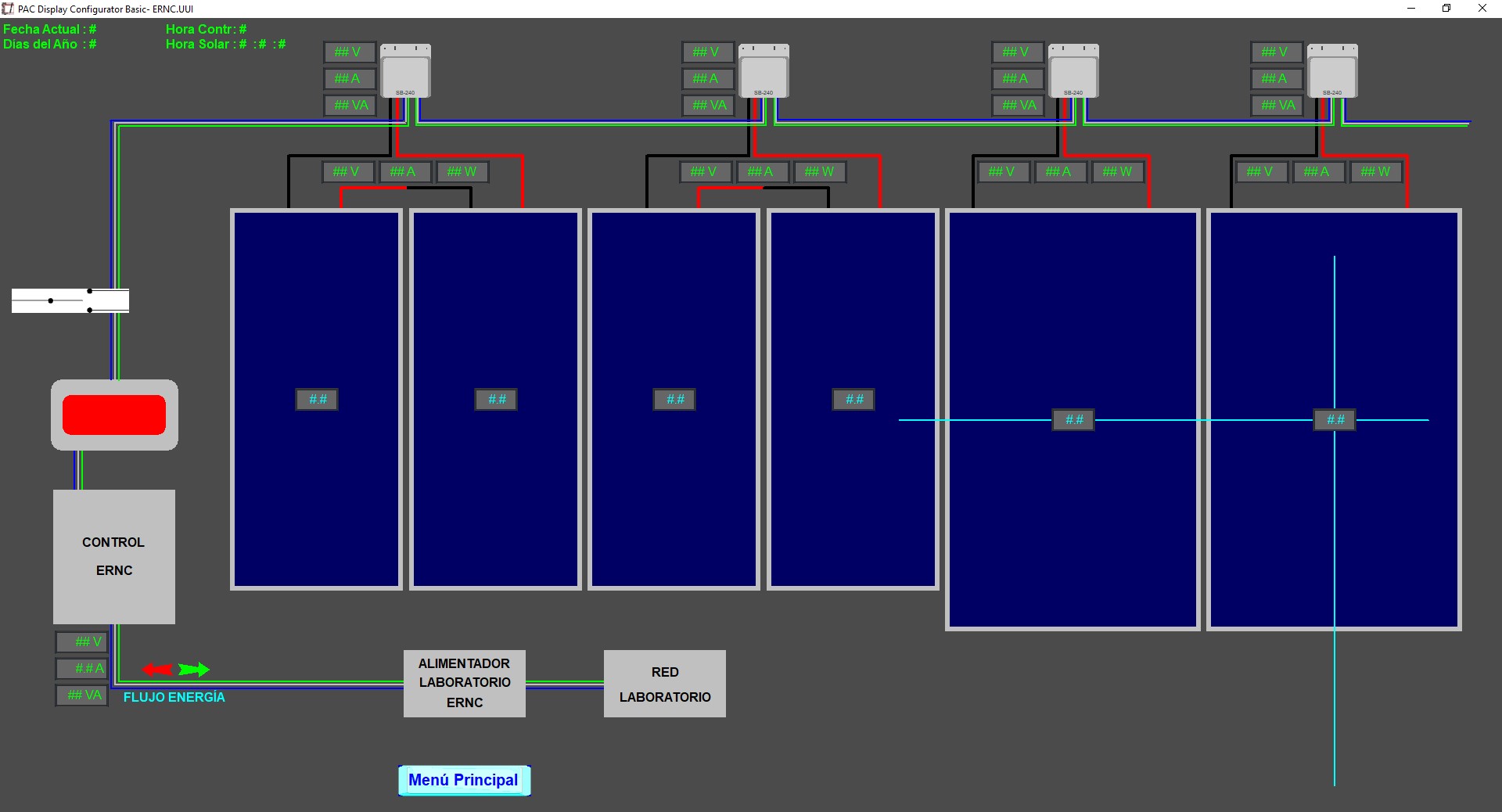Click the CONTROL ERNC block
The width and height of the screenshot is (1502, 812).
tap(114, 556)
